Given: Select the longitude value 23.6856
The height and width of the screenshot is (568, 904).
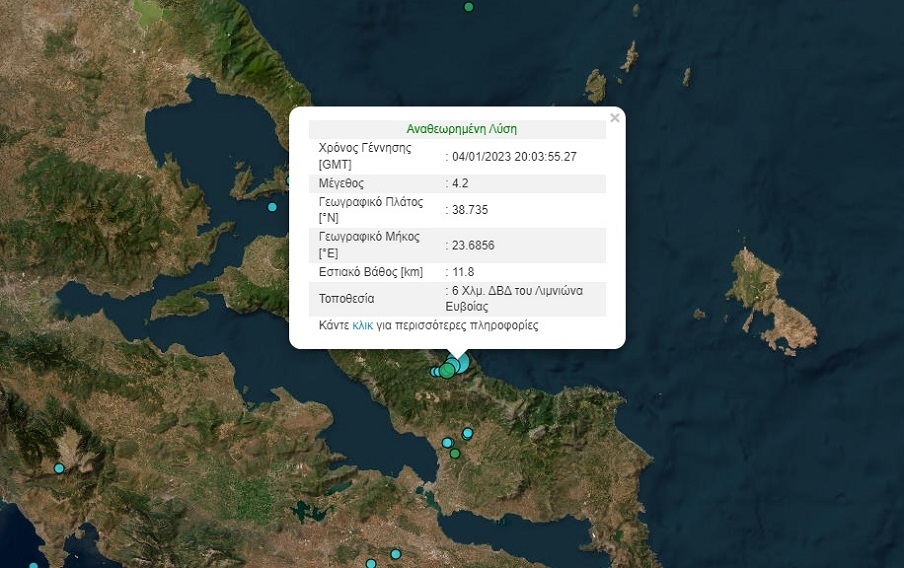Looking at the screenshot, I should pyautogui.click(x=473, y=245).
